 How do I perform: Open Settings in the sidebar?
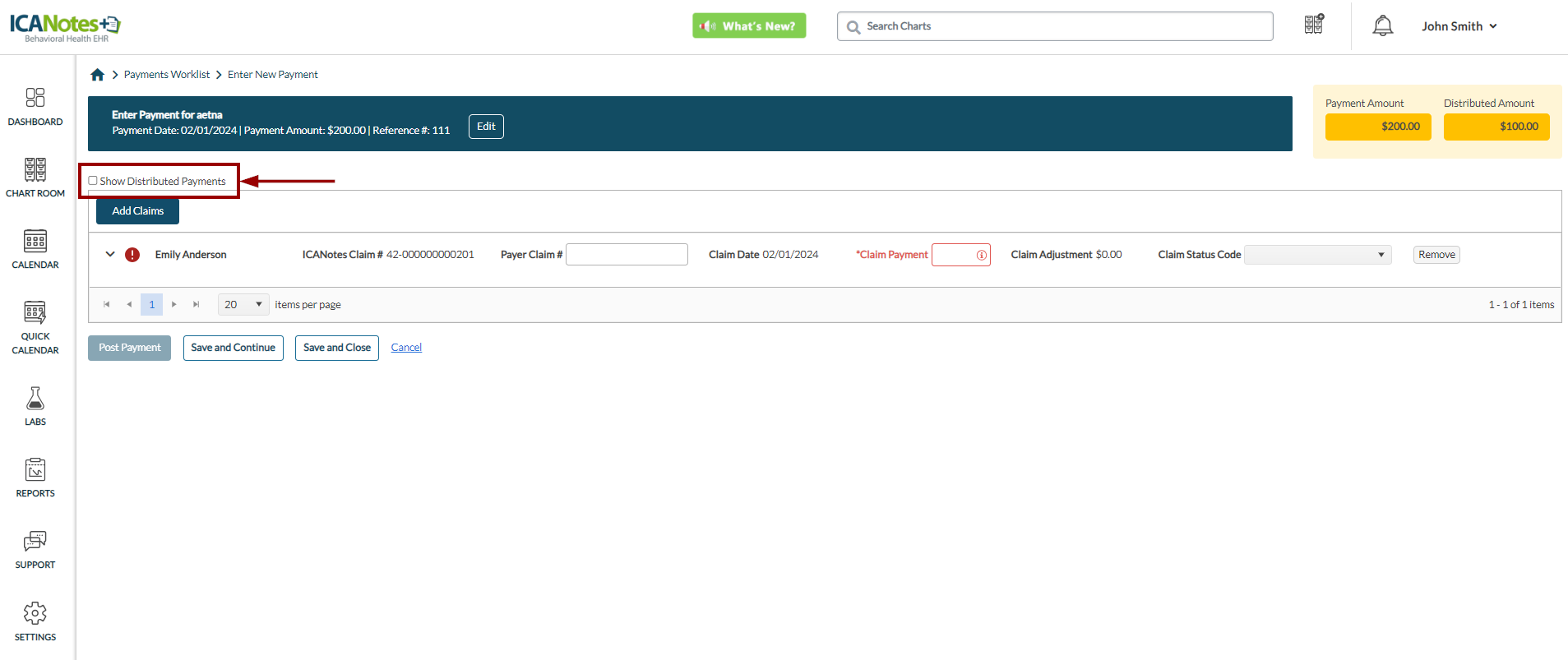click(x=35, y=621)
